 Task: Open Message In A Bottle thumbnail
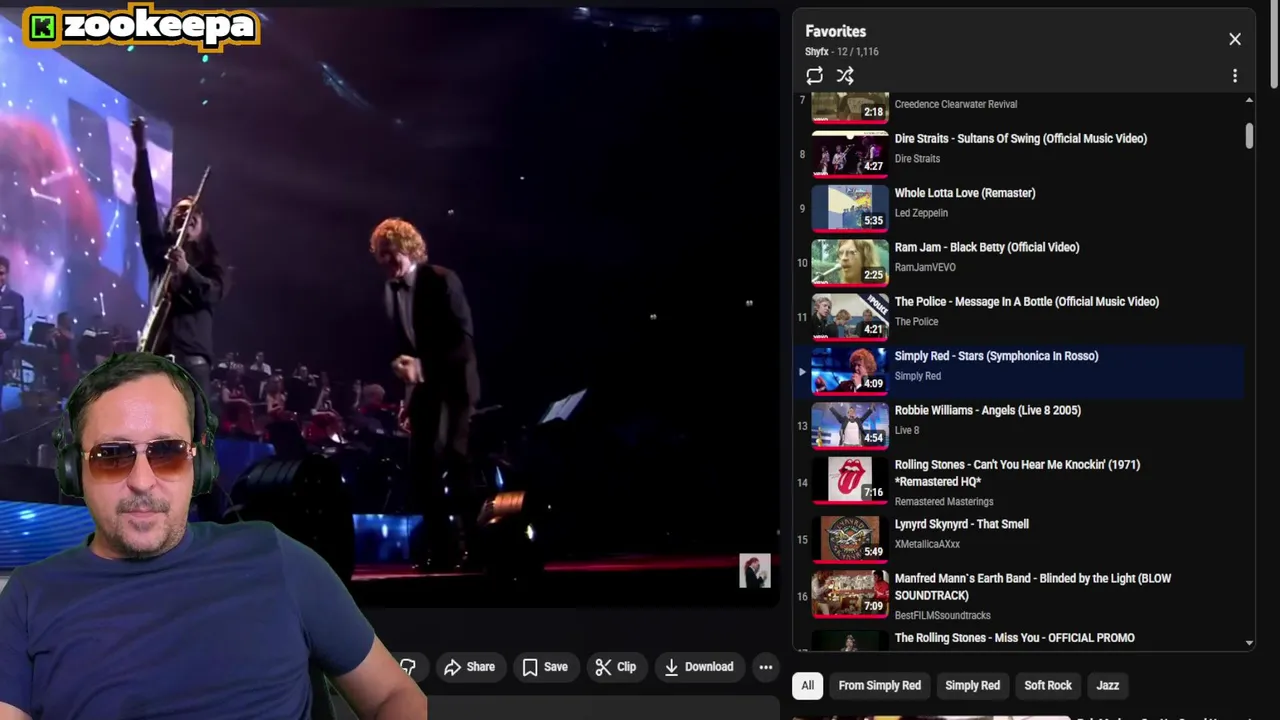click(850, 317)
